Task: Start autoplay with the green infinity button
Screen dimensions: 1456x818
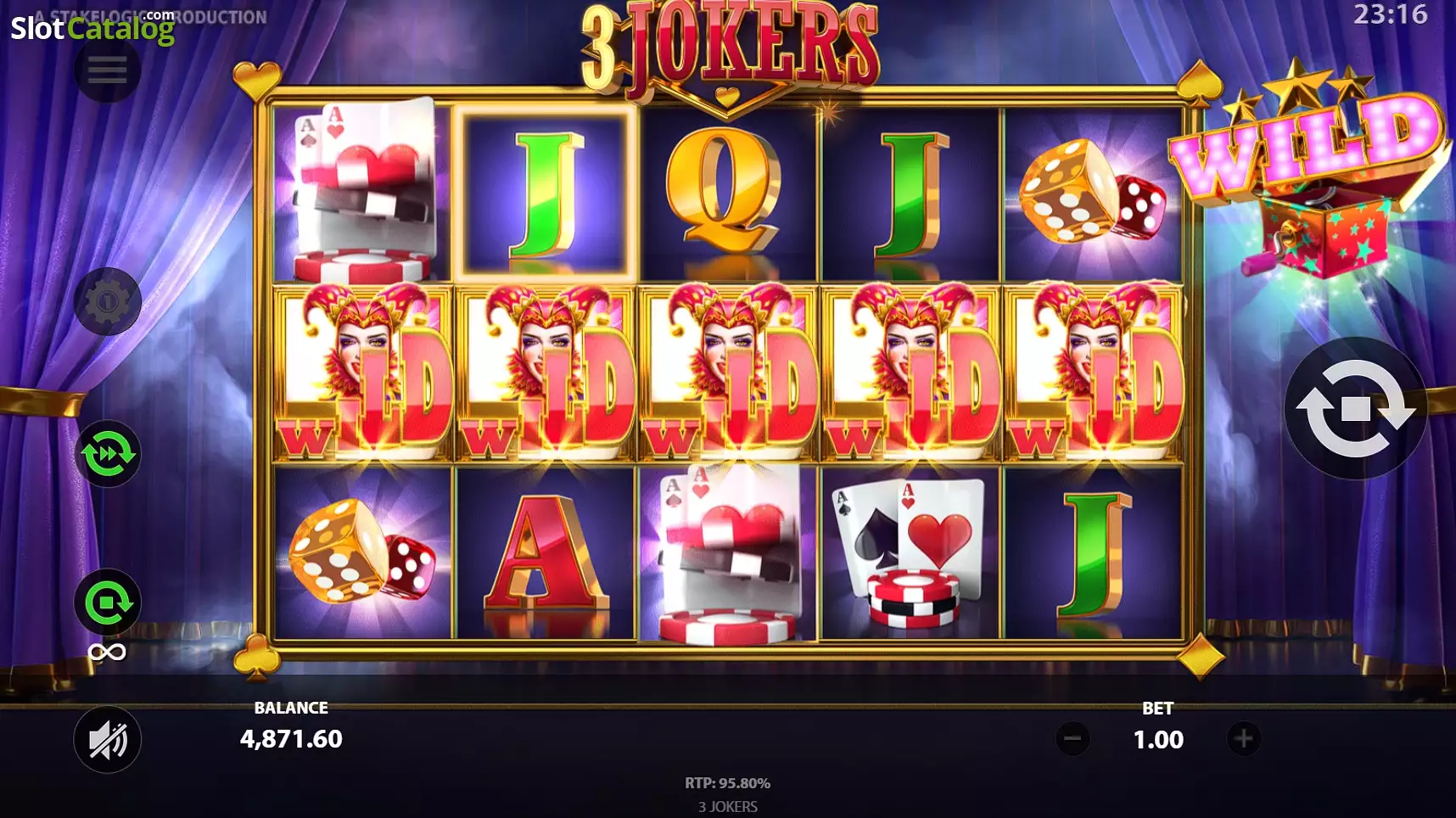Action: pos(107,603)
